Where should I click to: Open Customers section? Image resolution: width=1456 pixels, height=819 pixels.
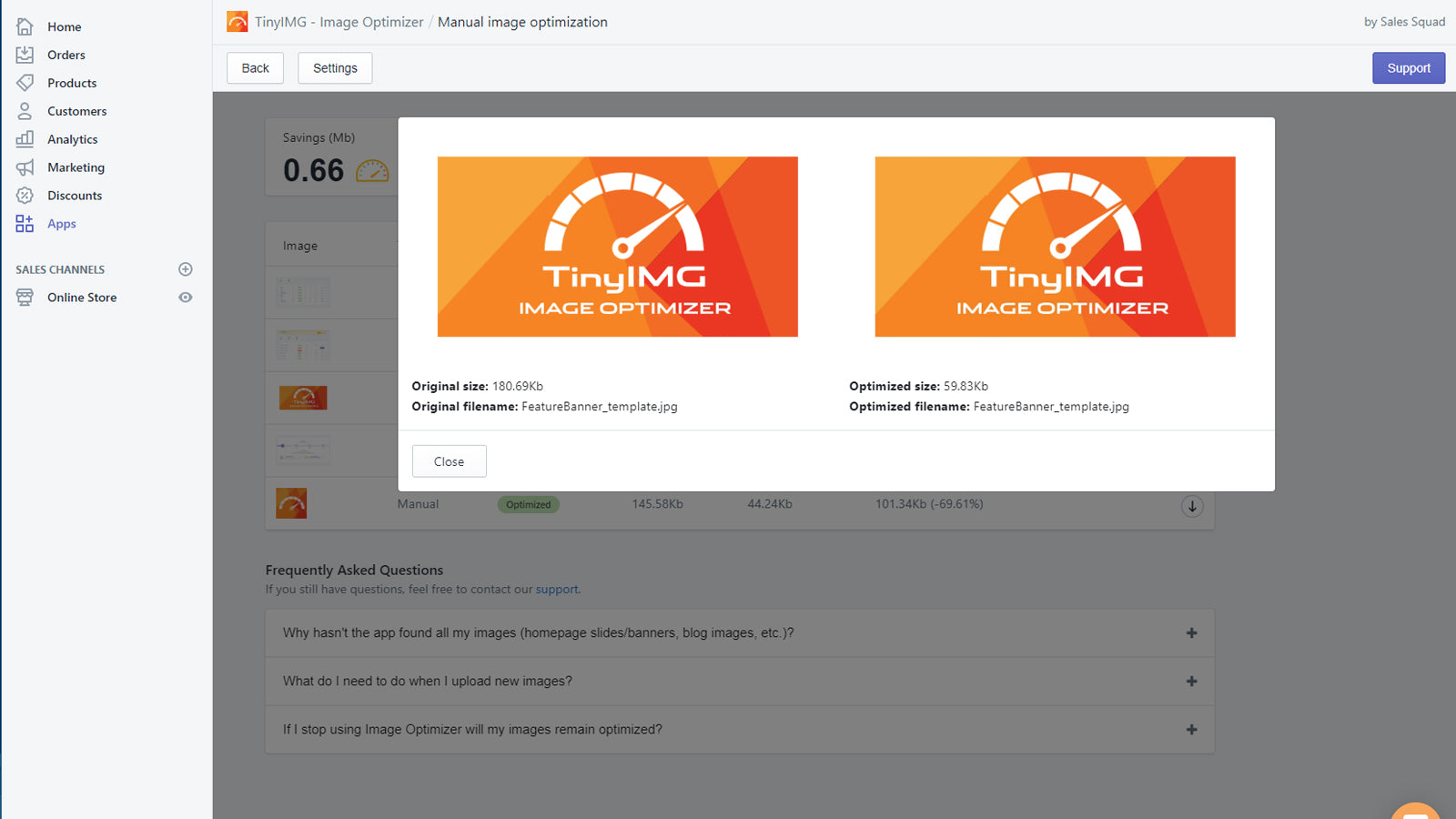[x=77, y=112]
